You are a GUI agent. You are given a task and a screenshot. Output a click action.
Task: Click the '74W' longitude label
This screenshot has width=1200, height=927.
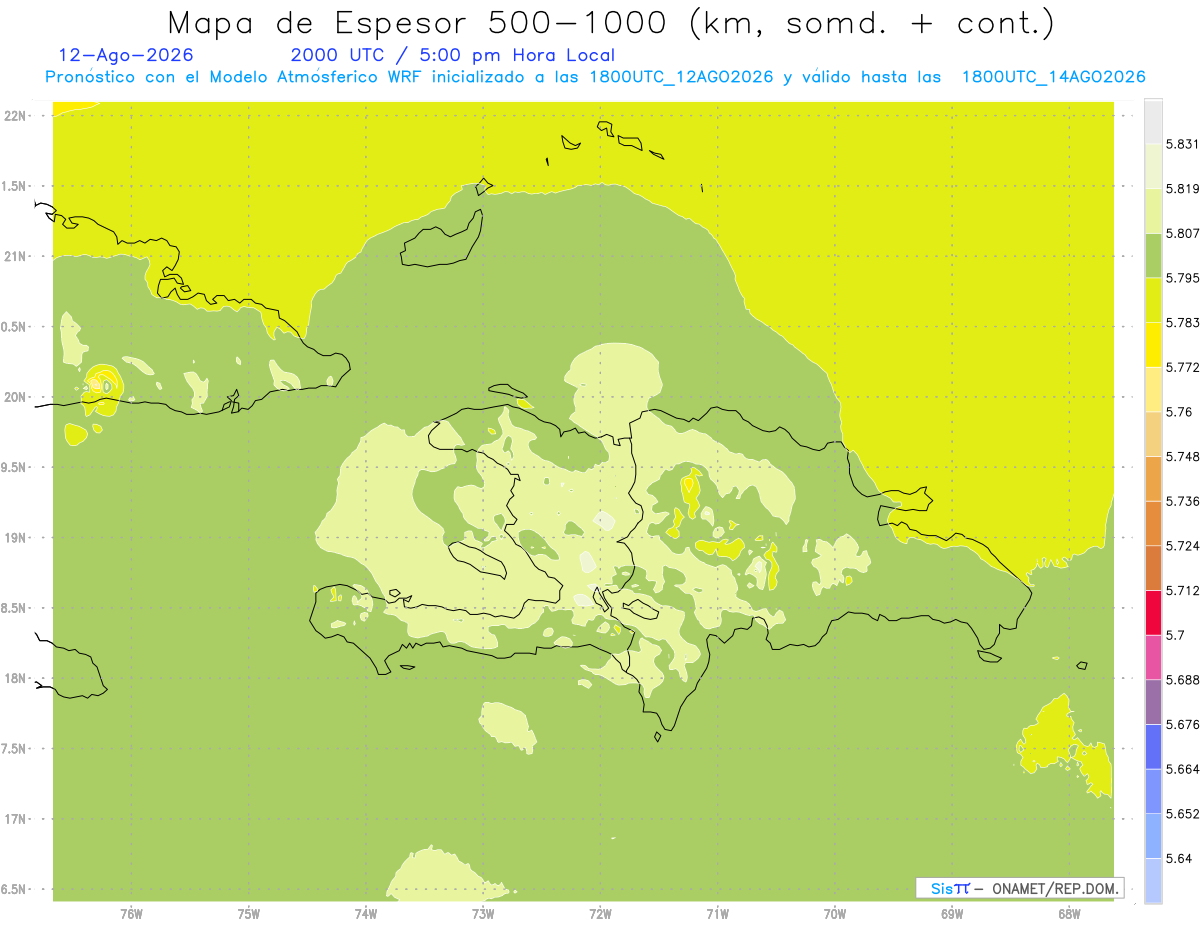[366, 913]
